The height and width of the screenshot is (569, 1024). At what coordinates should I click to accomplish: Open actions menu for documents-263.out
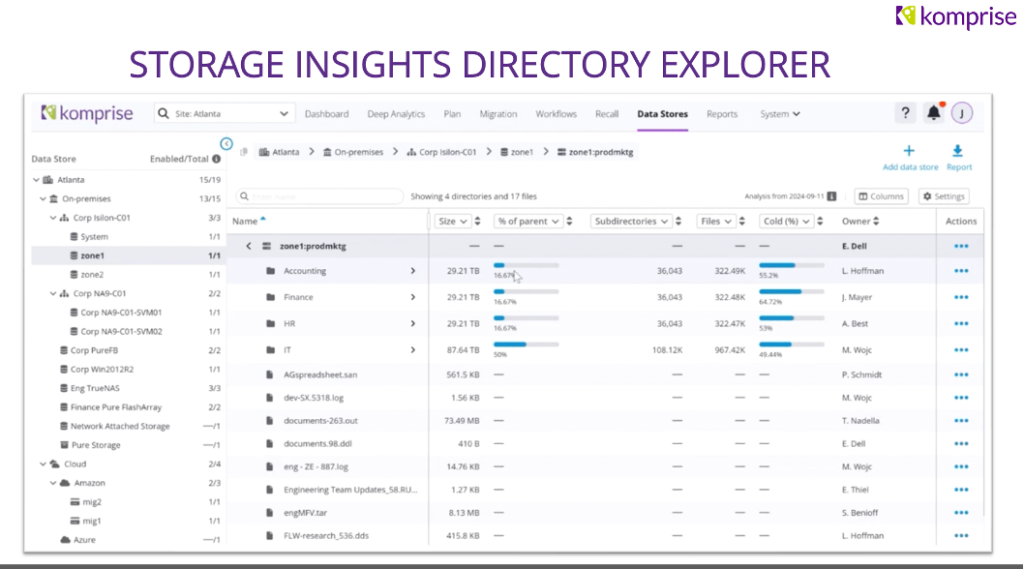click(x=961, y=421)
